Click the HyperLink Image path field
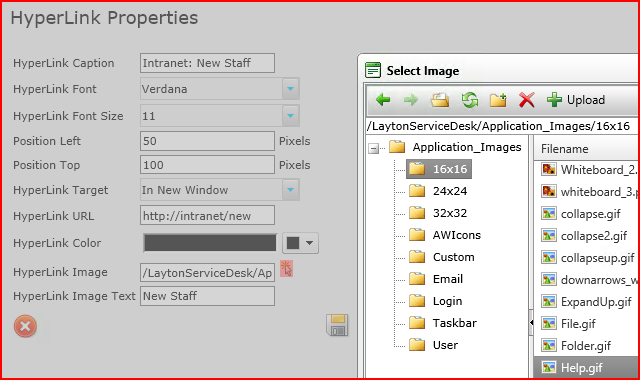640x380 pixels. tap(207, 273)
